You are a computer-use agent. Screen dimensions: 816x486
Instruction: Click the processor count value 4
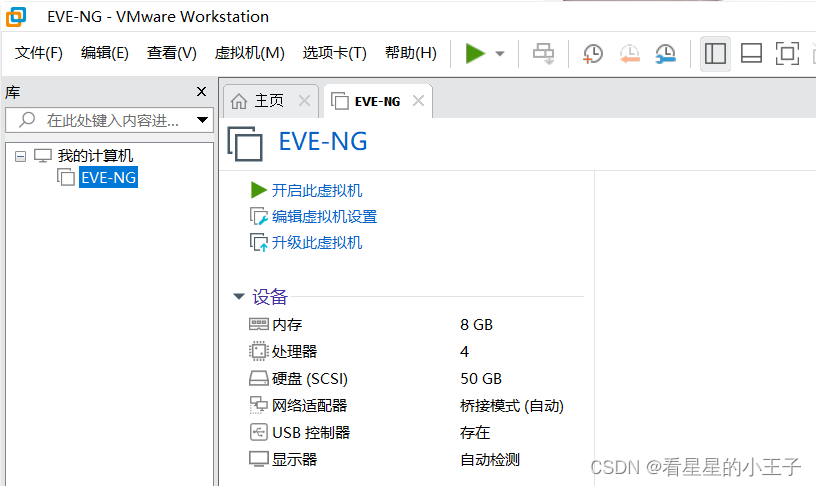464,352
